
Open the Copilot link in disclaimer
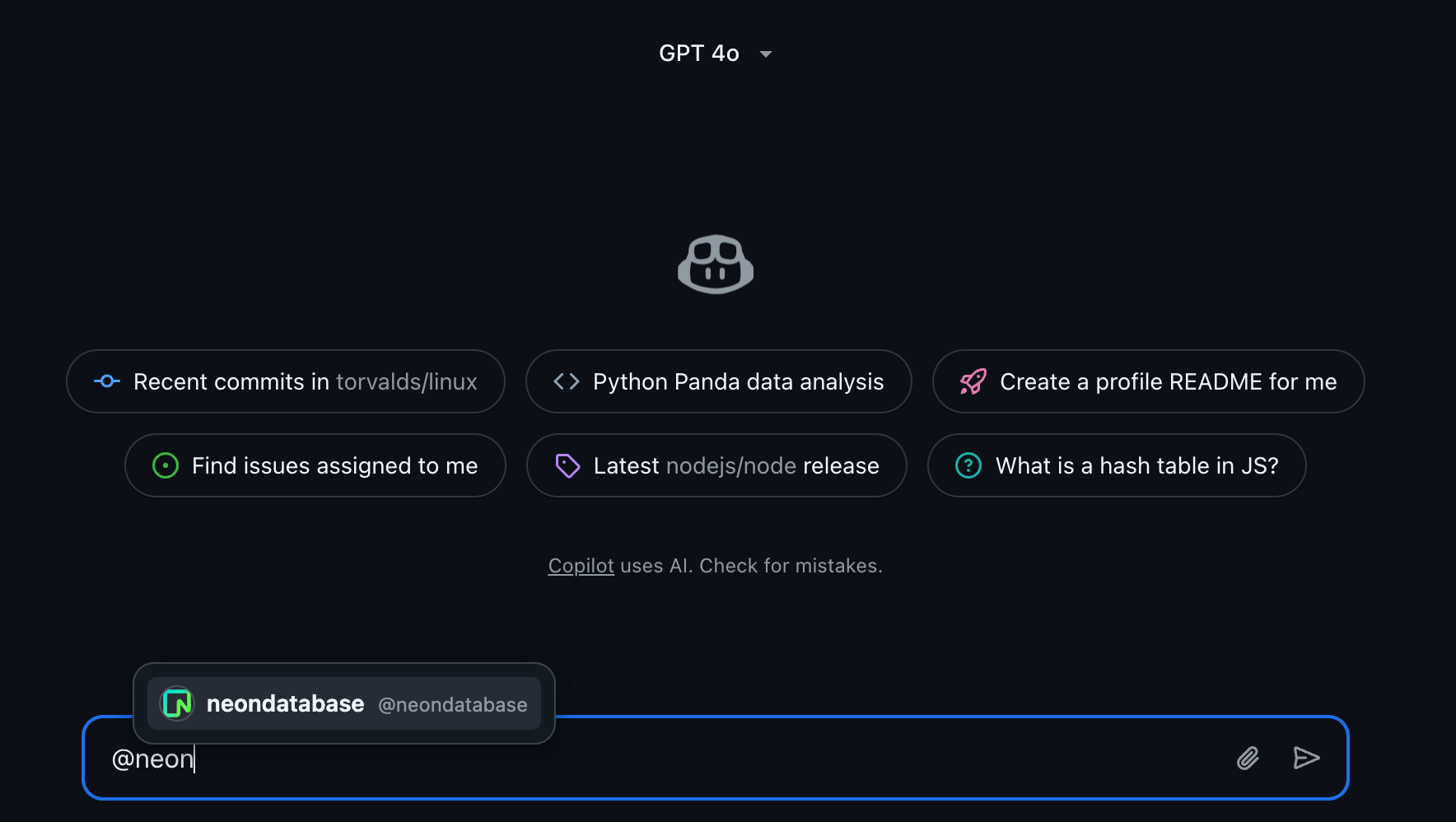[581, 566]
